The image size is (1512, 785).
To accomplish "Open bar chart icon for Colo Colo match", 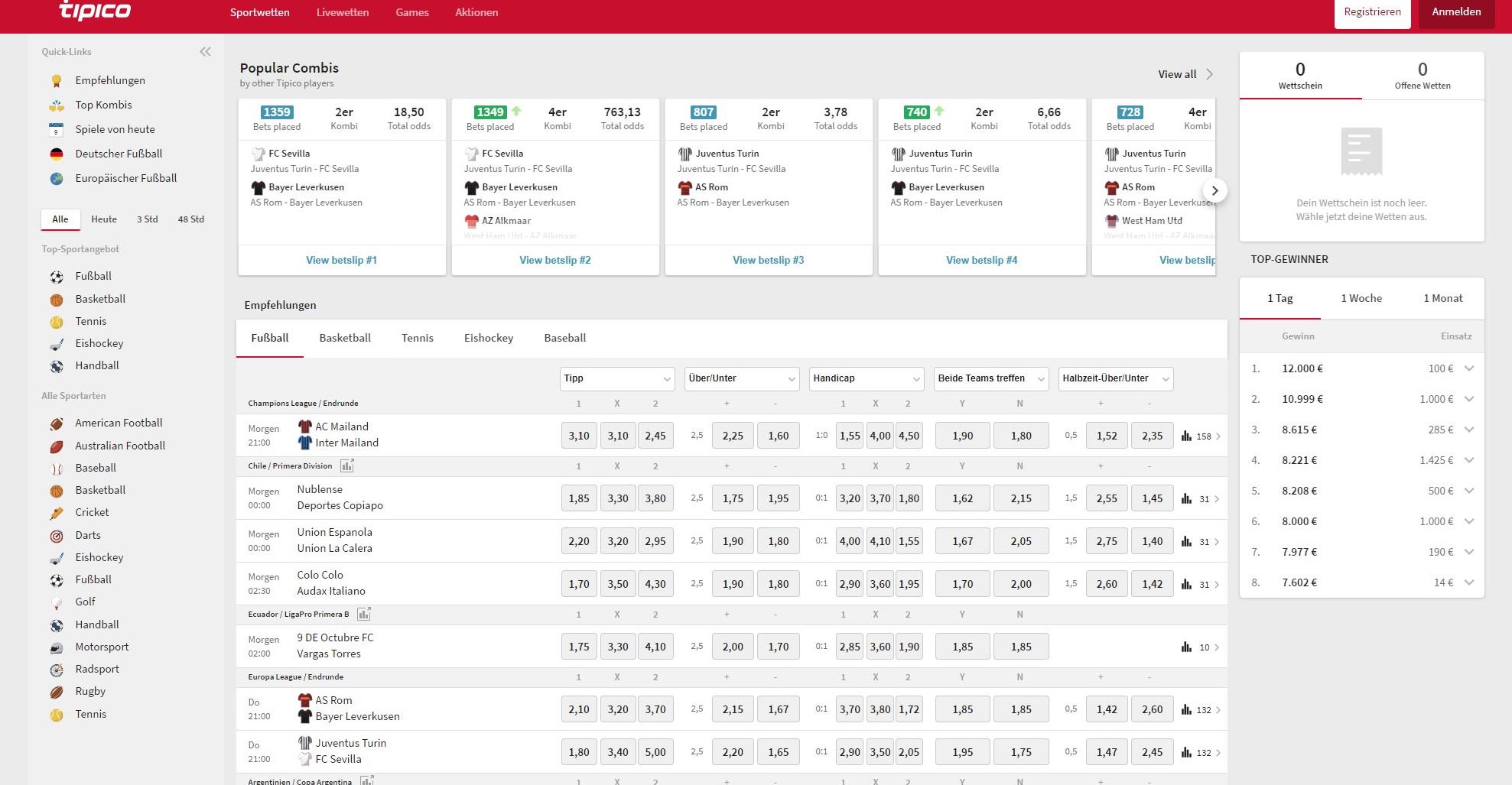I will click(1186, 584).
